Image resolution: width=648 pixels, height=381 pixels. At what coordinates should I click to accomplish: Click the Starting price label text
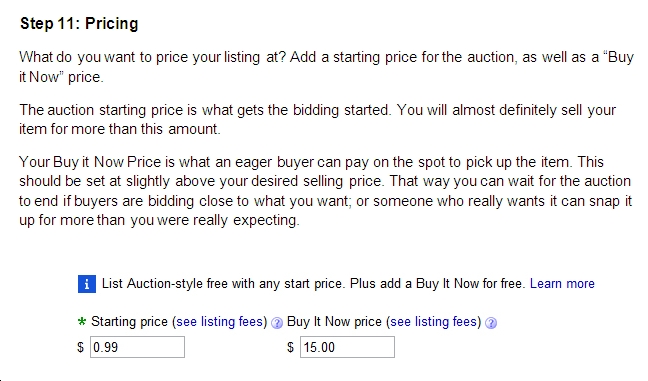pos(129,322)
